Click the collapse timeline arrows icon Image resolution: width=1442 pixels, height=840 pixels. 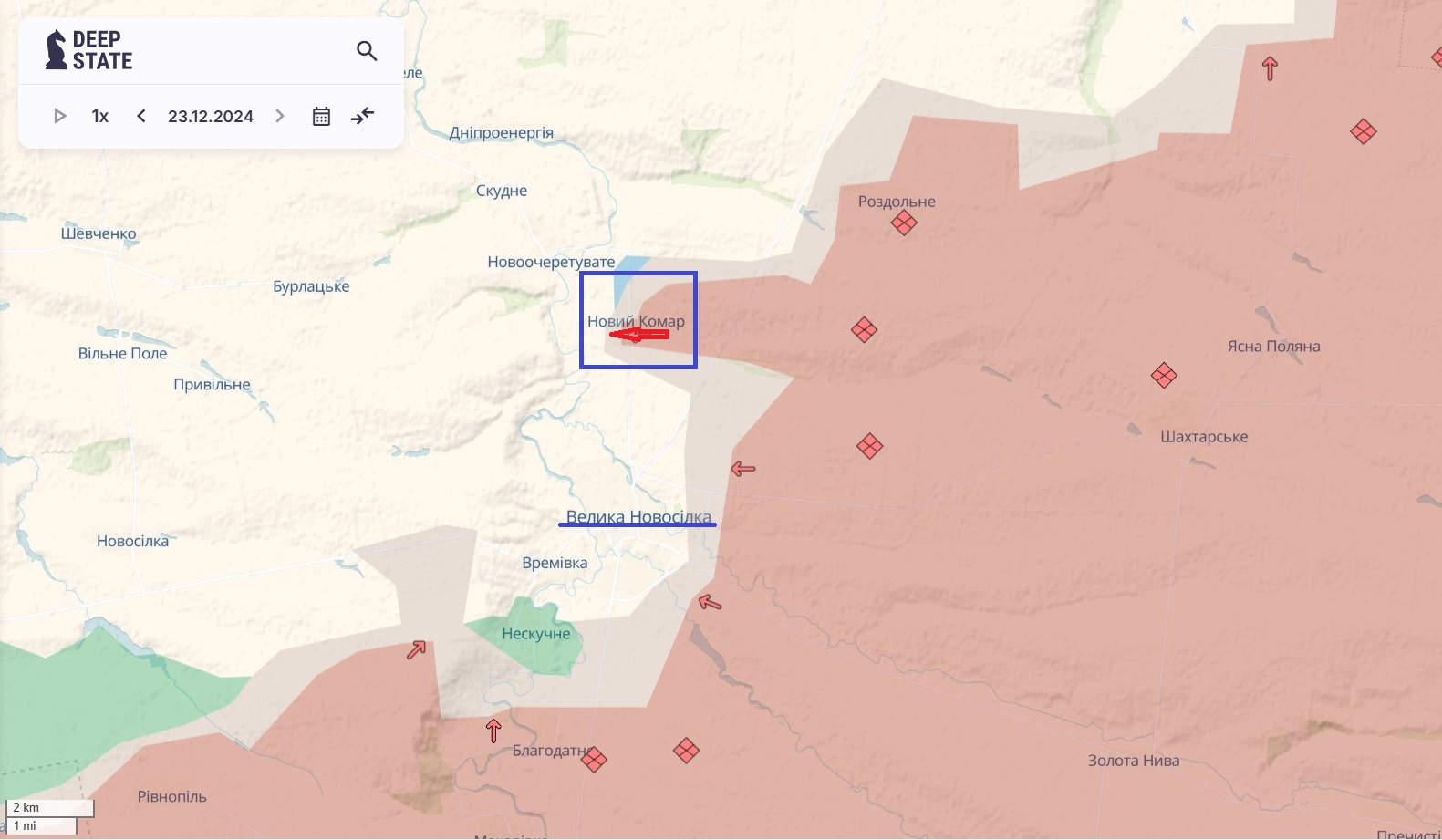(362, 116)
